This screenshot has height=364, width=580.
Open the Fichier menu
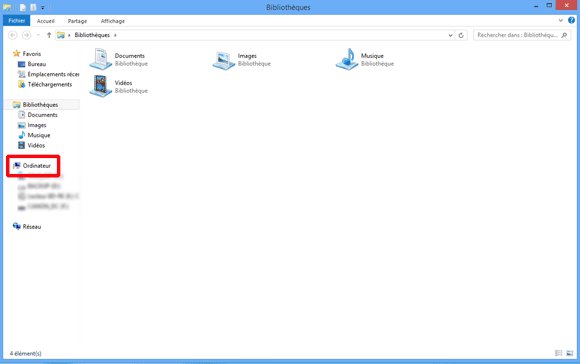17,21
